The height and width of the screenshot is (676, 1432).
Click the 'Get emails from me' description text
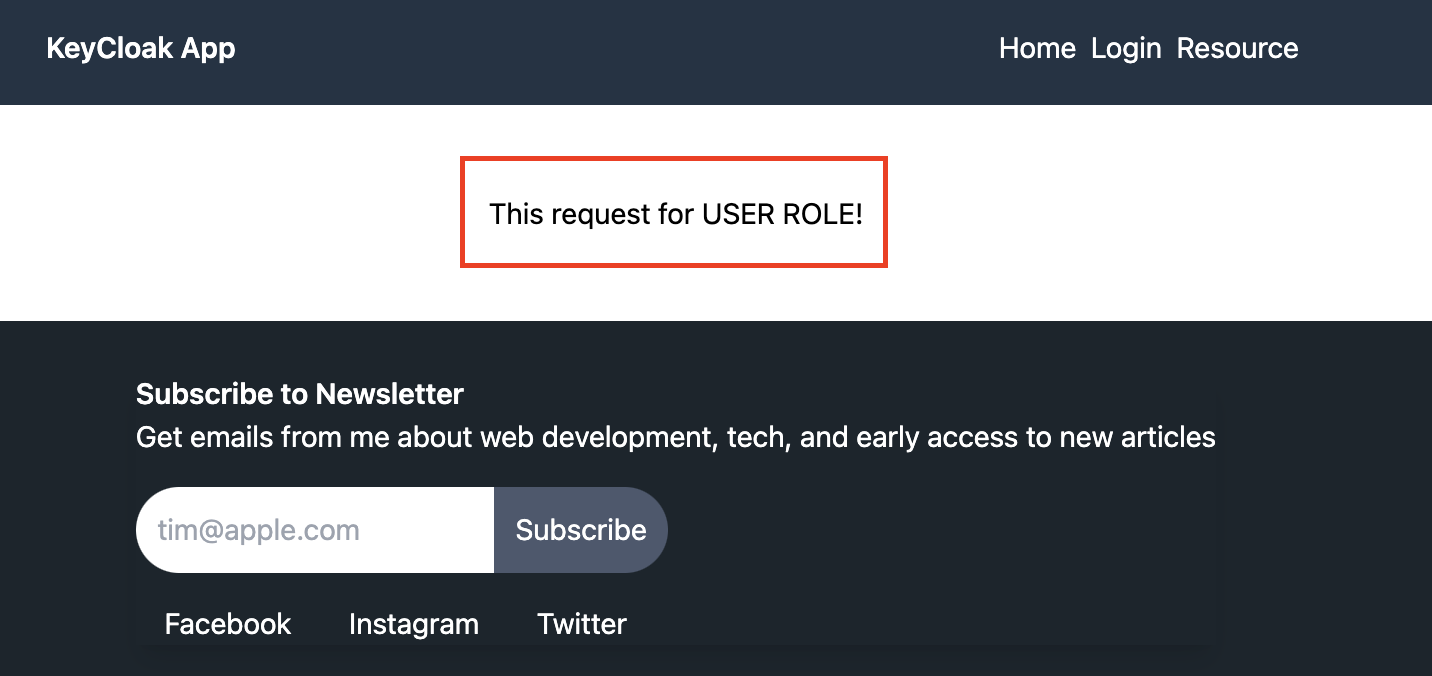[x=675, y=437]
